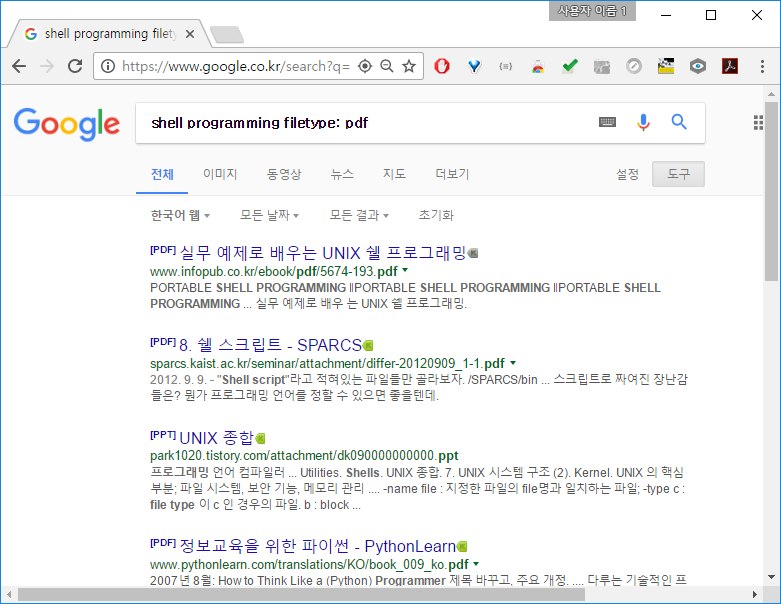Open site info icon beside the URL
781x604 pixels.
pyautogui.click(x=108, y=66)
